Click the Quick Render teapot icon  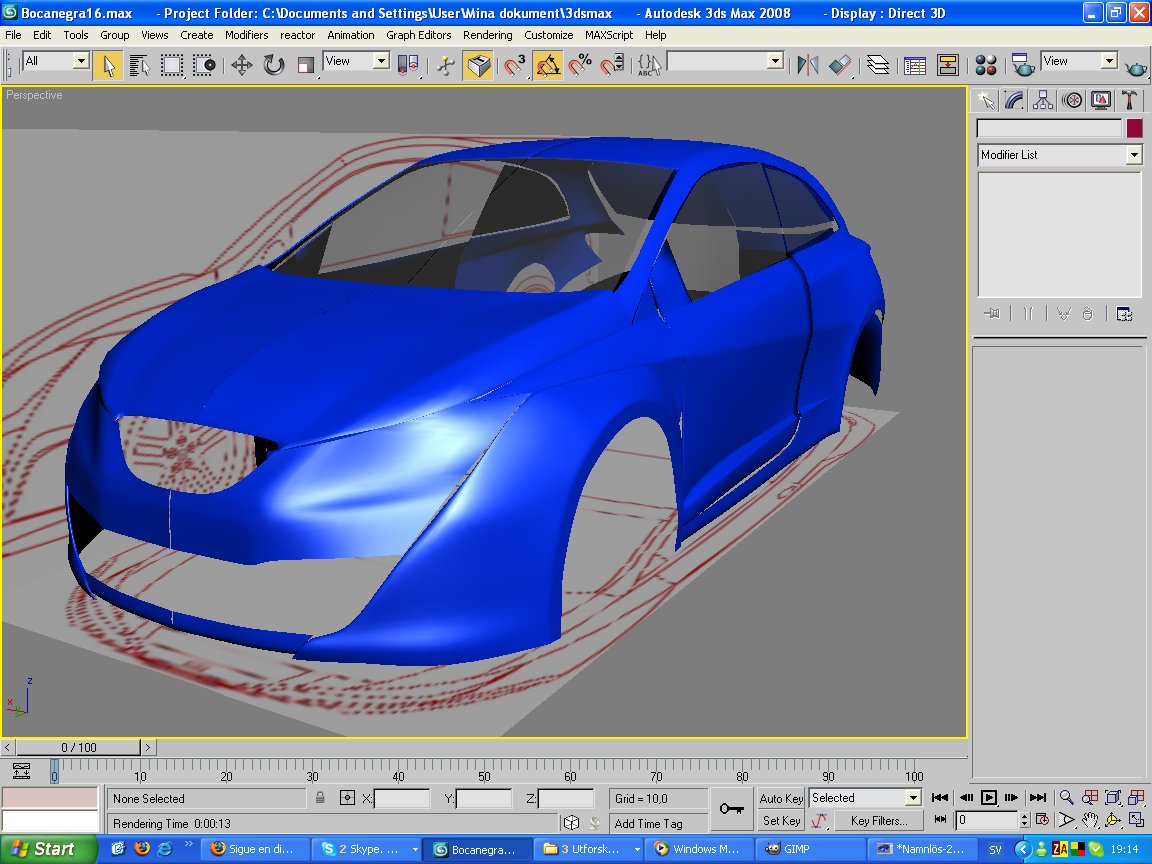click(x=1137, y=68)
